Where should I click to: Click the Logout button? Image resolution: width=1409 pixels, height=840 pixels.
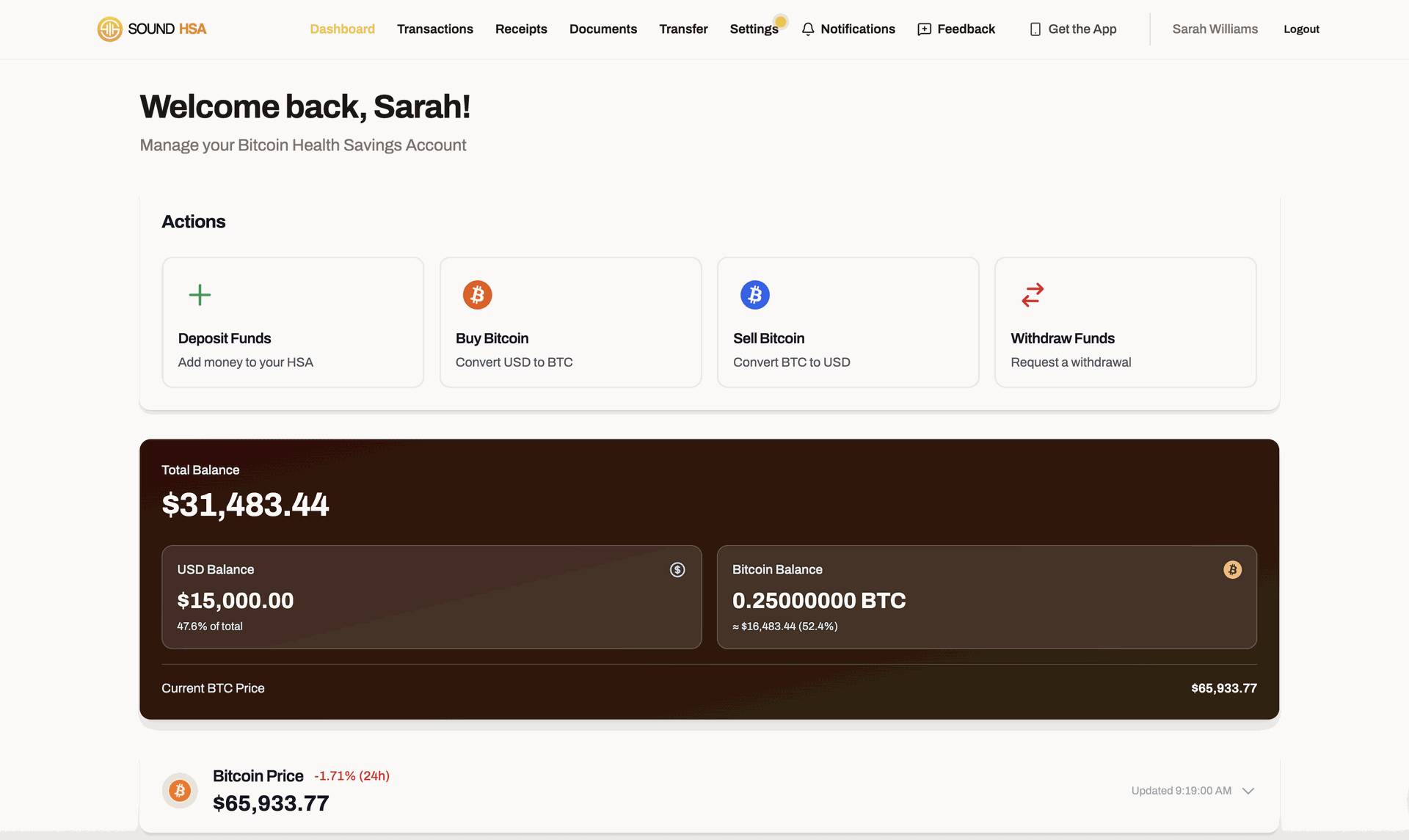click(1301, 29)
